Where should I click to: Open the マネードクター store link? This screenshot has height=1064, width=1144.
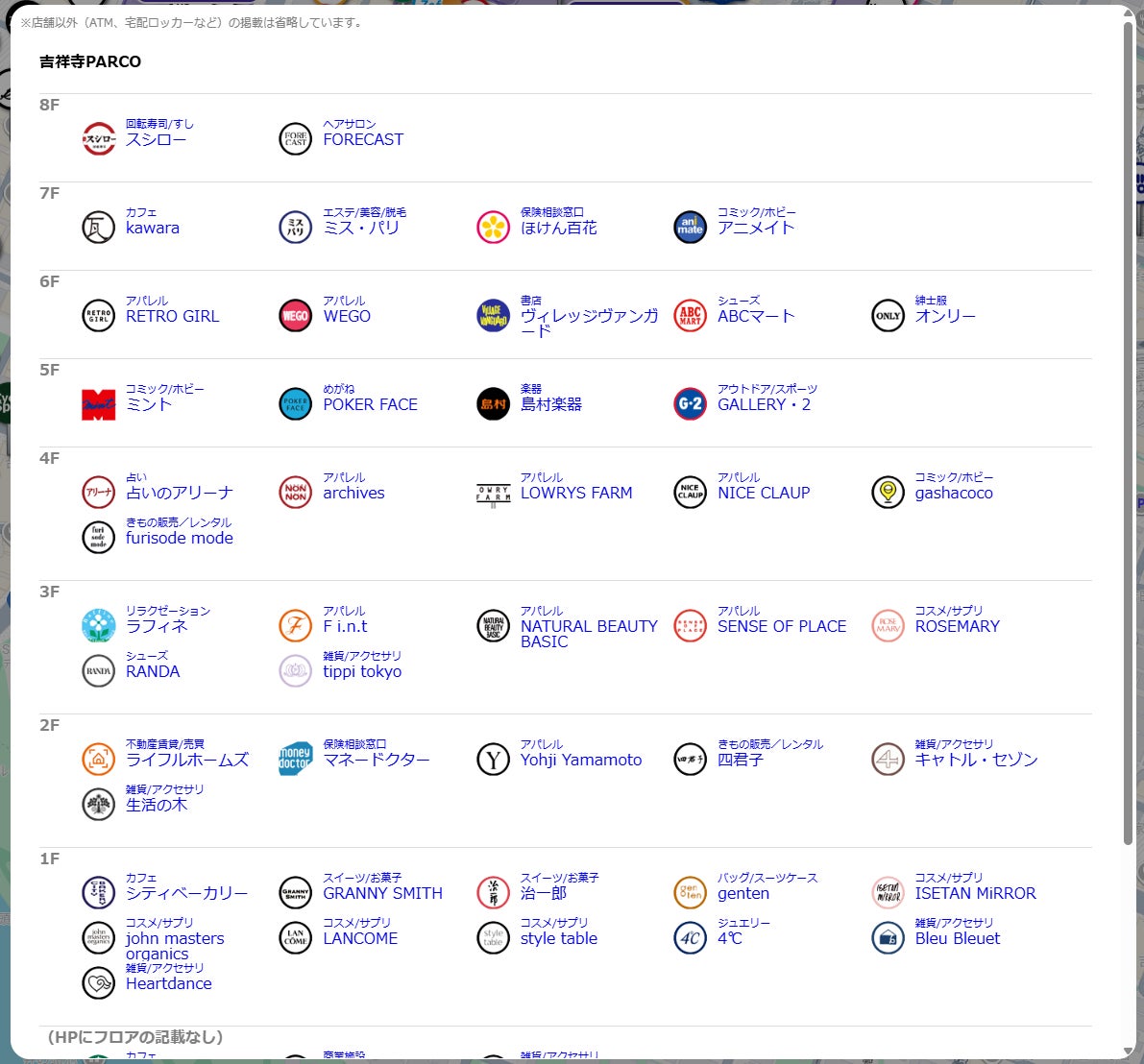[377, 760]
